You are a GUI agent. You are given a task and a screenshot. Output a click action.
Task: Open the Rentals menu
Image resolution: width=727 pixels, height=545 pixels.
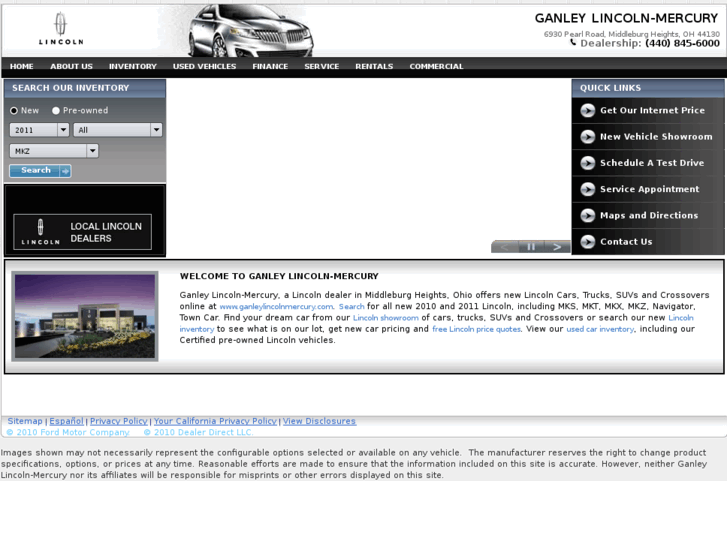pos(374,66)
